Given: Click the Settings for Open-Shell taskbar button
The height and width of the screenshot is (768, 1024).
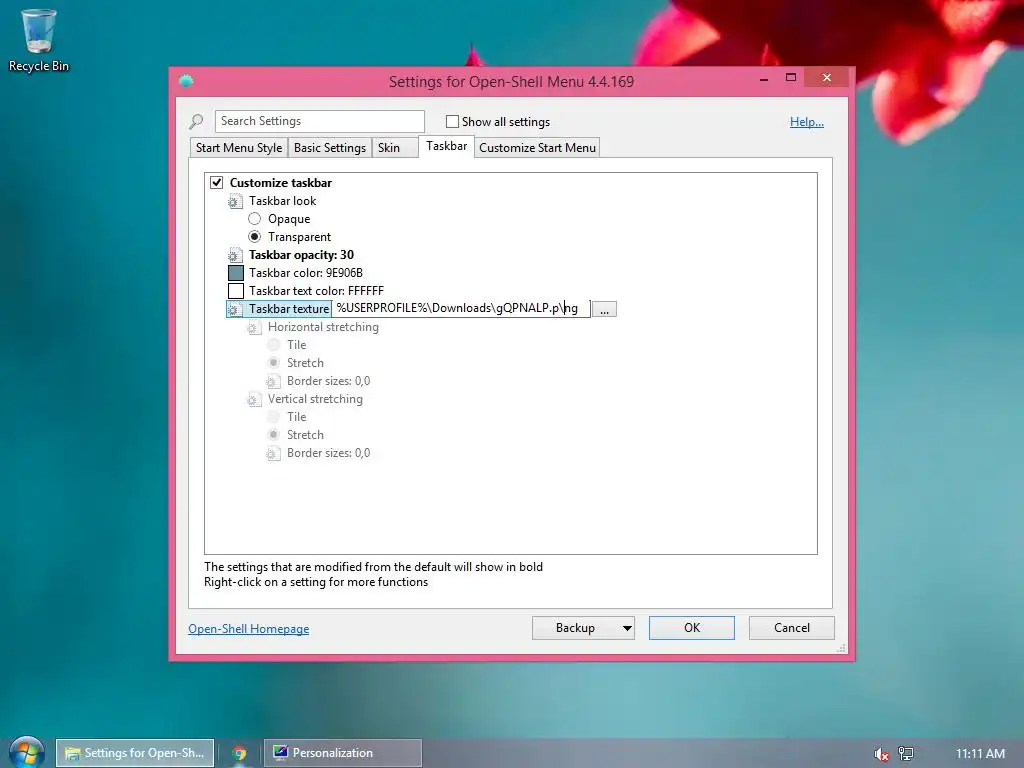Looking at the screenshot, I should coord(135,753).
